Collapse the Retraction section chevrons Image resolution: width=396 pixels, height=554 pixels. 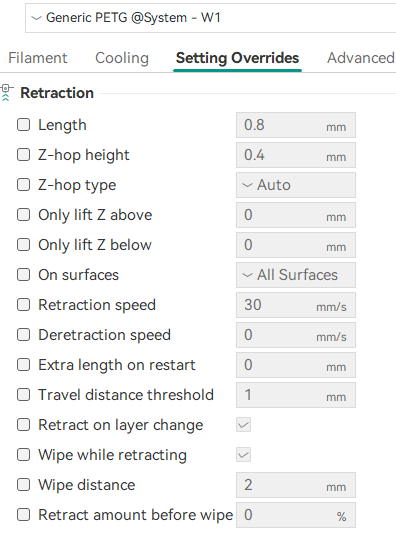(x=5, y=98)
